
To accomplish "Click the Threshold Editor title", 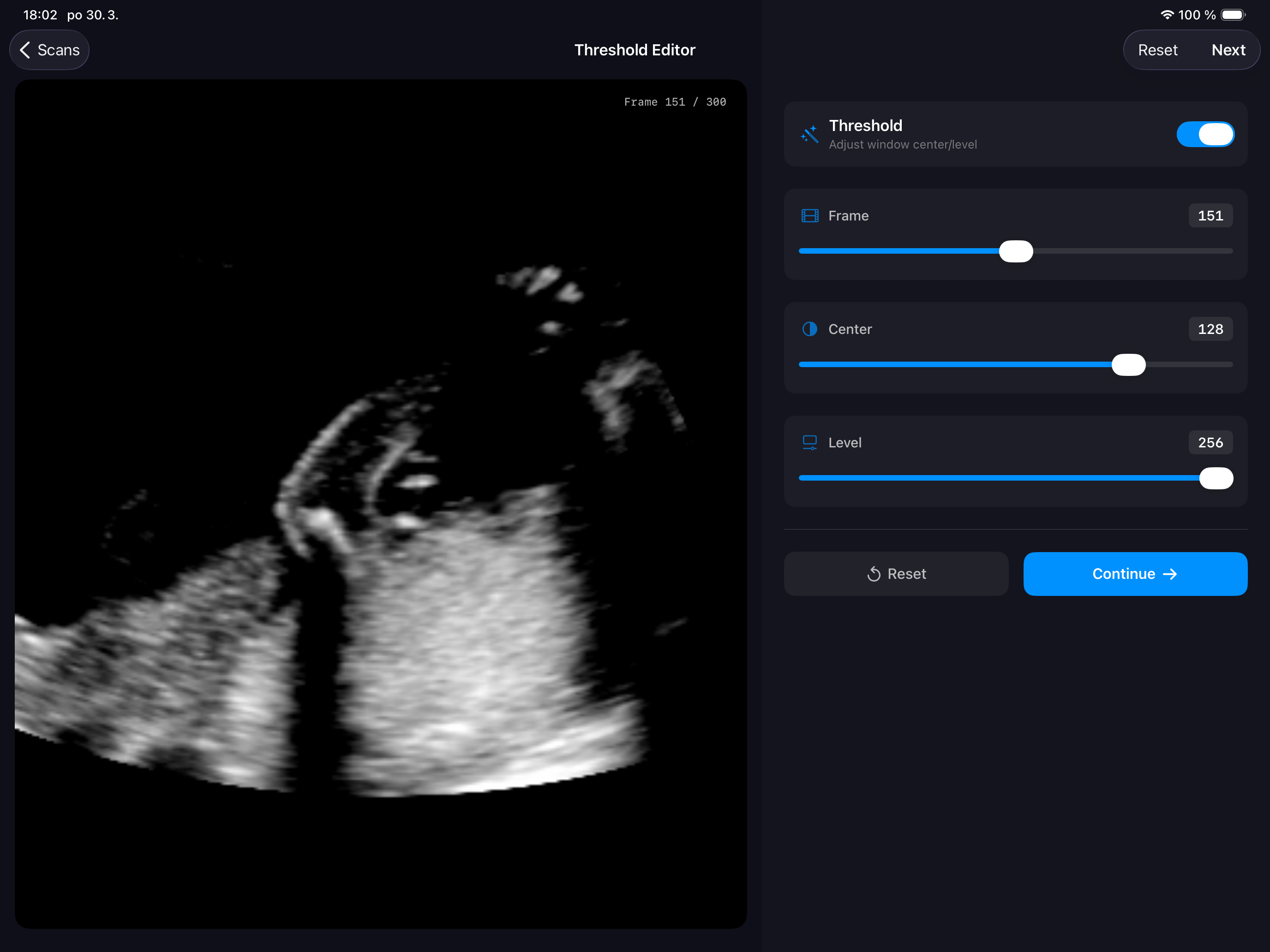I will point(635,50).
